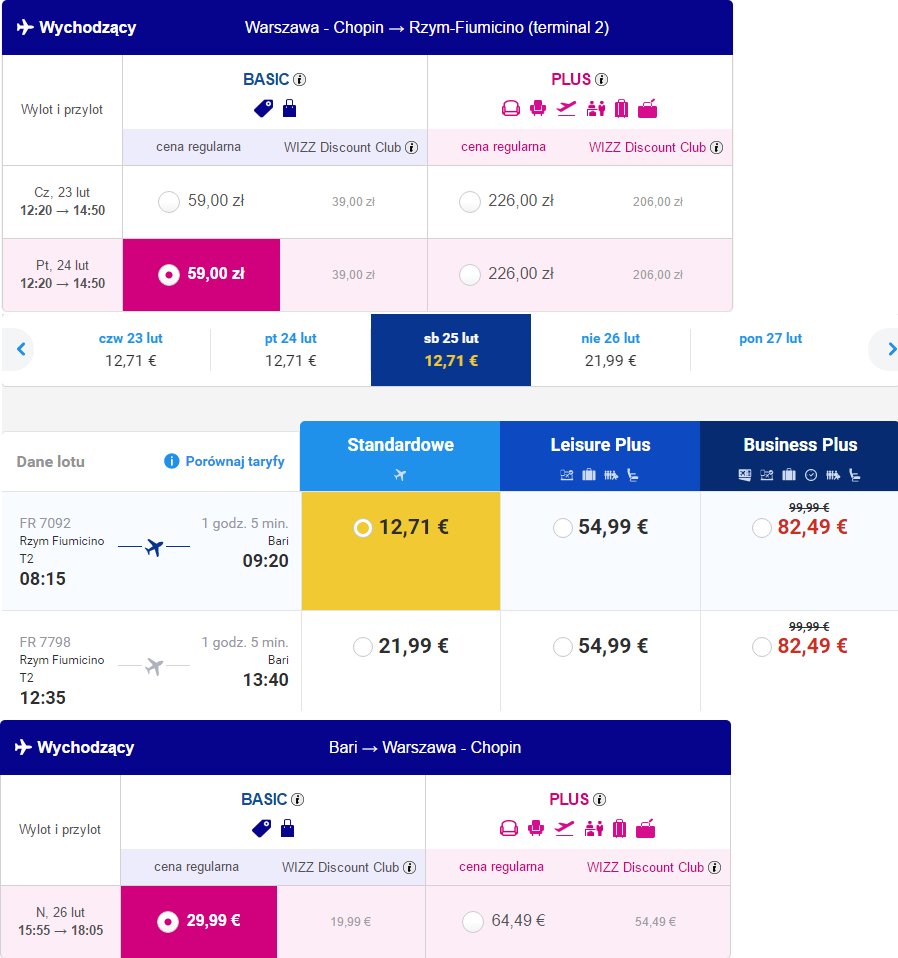
Task: Switch to the czw 23 lut date tab
Action: click(x=131, y=349)
